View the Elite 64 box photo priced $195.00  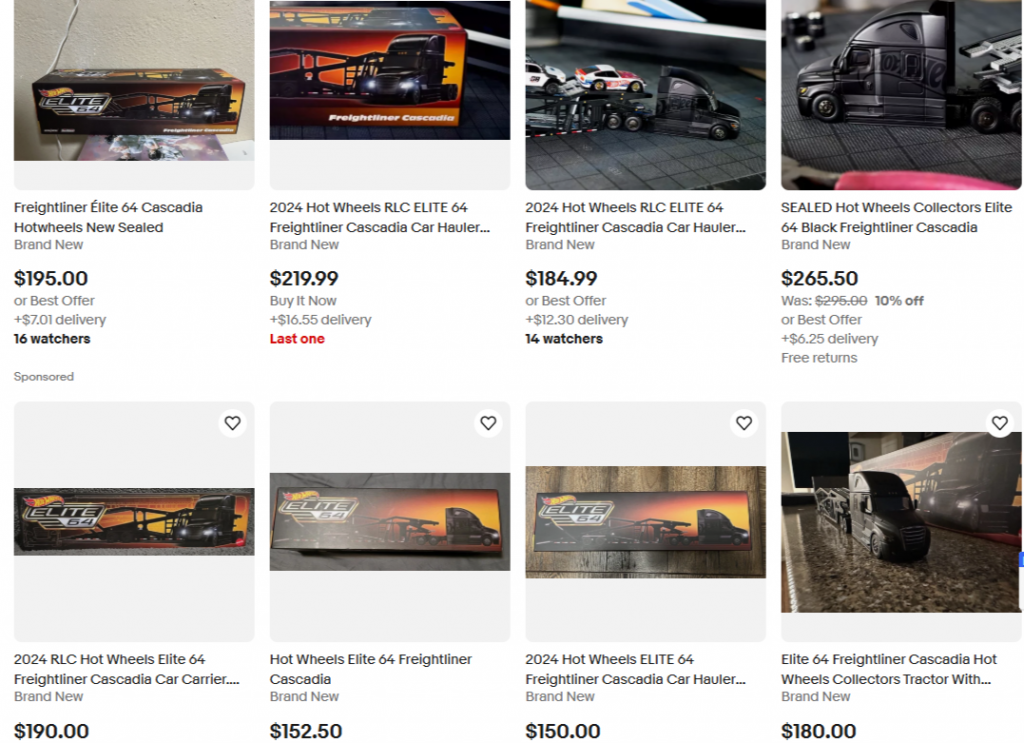coord(134,94)
